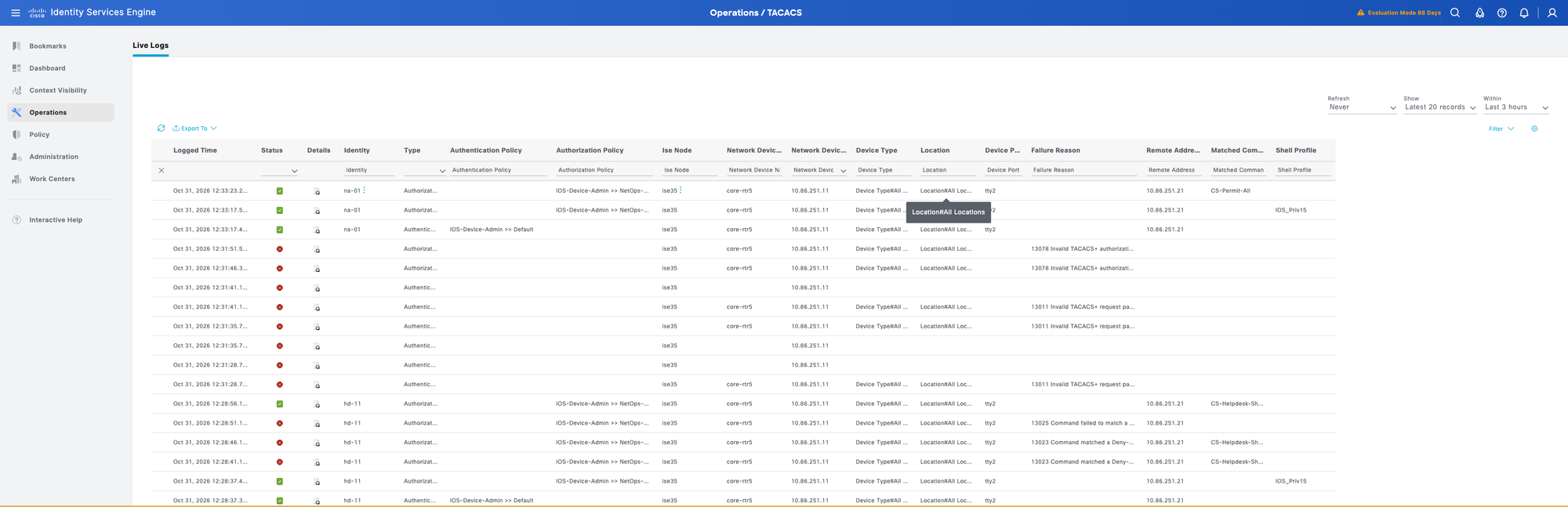1568x507 pixels.
Task: Clear filters with the X icon
Action: (x=162, y=170)
